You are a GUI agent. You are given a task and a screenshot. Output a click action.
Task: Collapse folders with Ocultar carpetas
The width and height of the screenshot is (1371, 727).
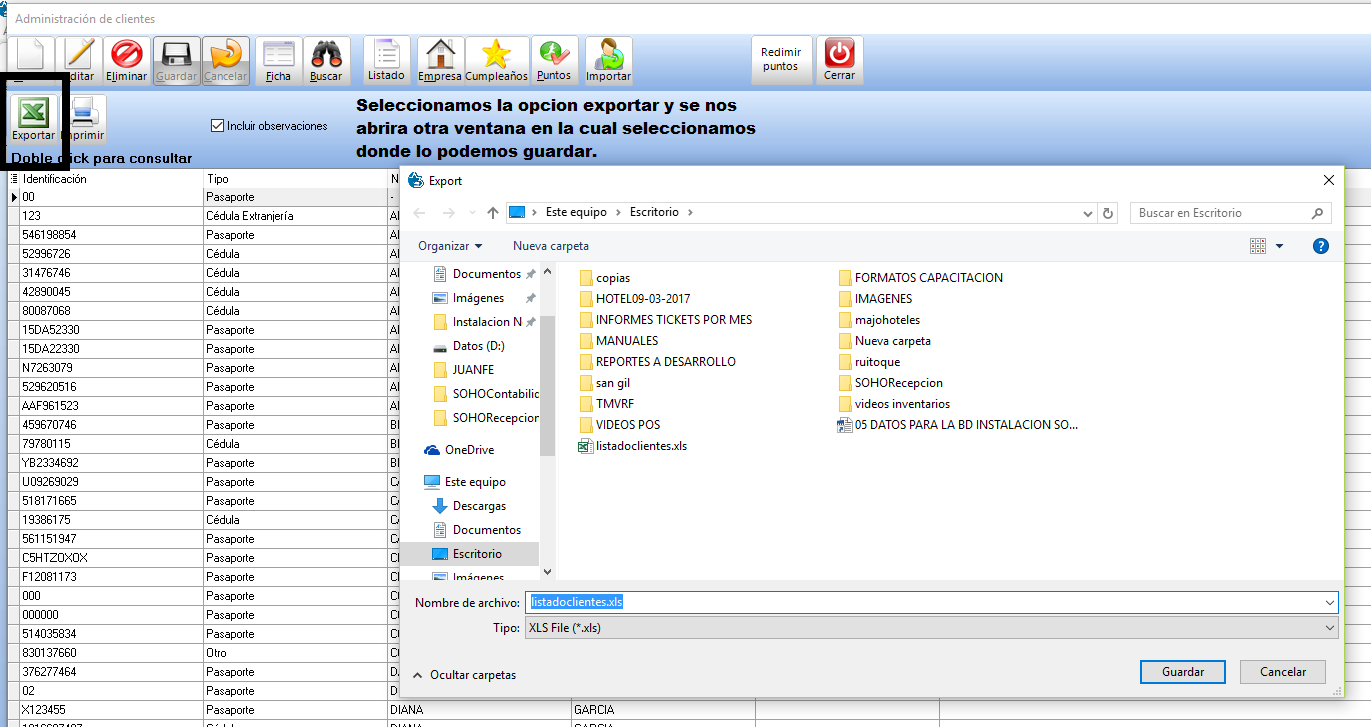[464, 675]
